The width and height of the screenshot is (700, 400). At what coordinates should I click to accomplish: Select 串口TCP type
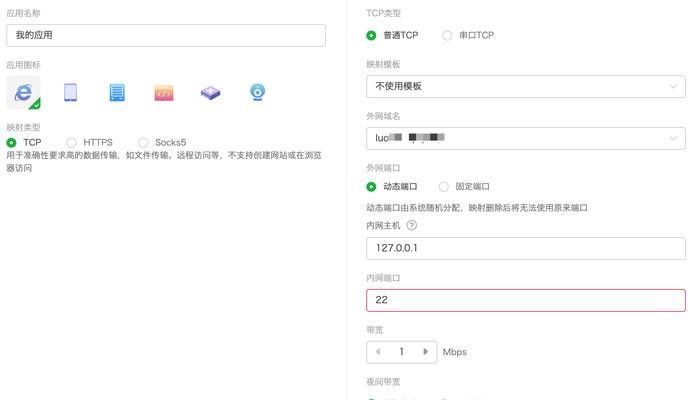click(x=447, y=35)
